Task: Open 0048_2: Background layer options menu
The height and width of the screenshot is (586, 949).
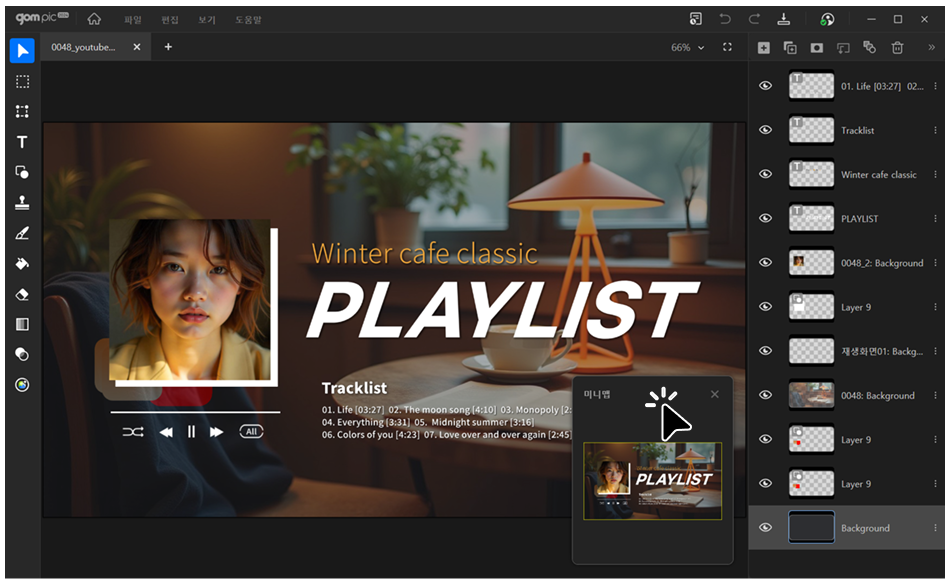Action: pyautogui.click(x=936, y=263)
